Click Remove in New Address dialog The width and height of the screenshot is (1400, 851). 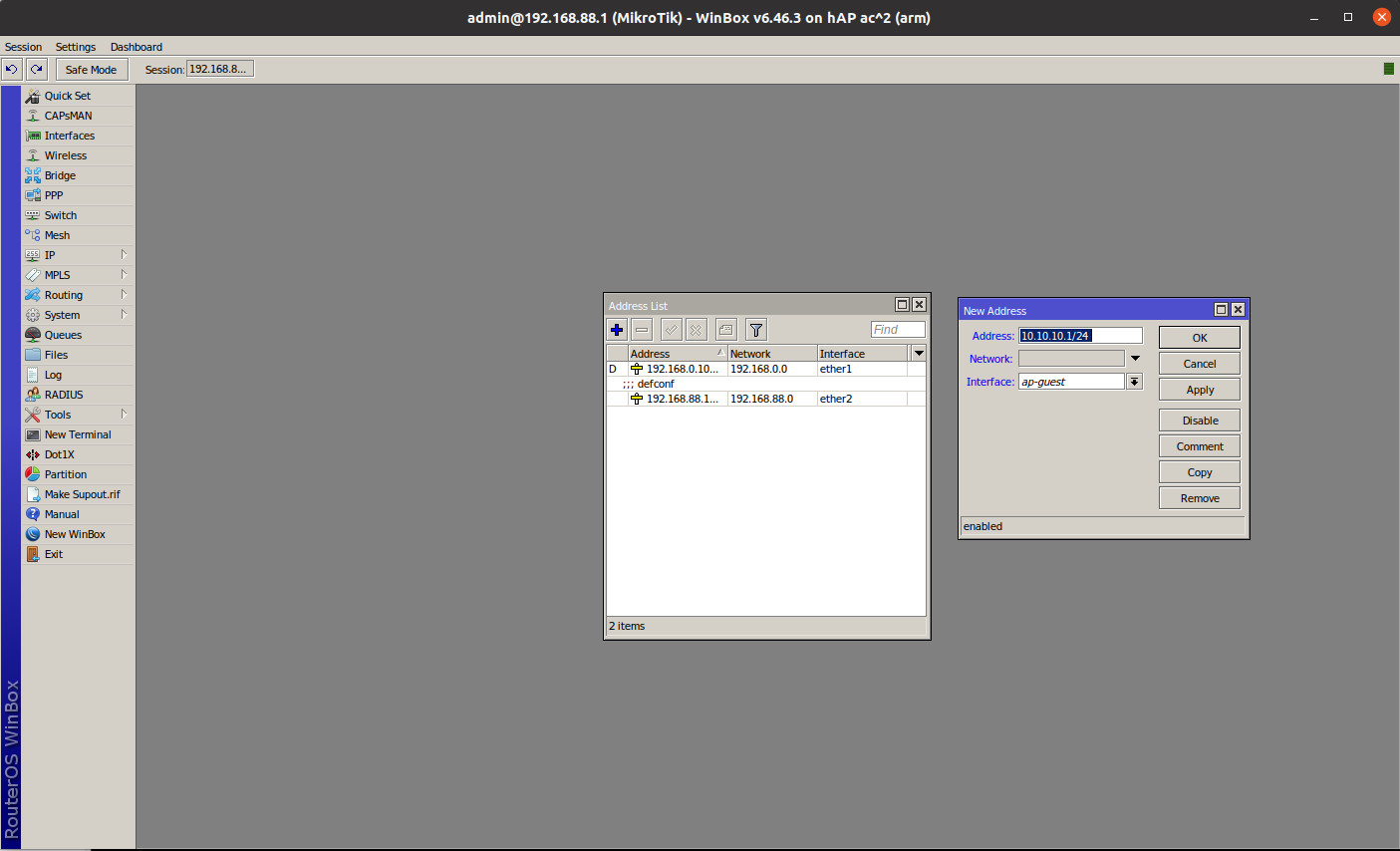pyautogui.click(x=1200, y=498)
